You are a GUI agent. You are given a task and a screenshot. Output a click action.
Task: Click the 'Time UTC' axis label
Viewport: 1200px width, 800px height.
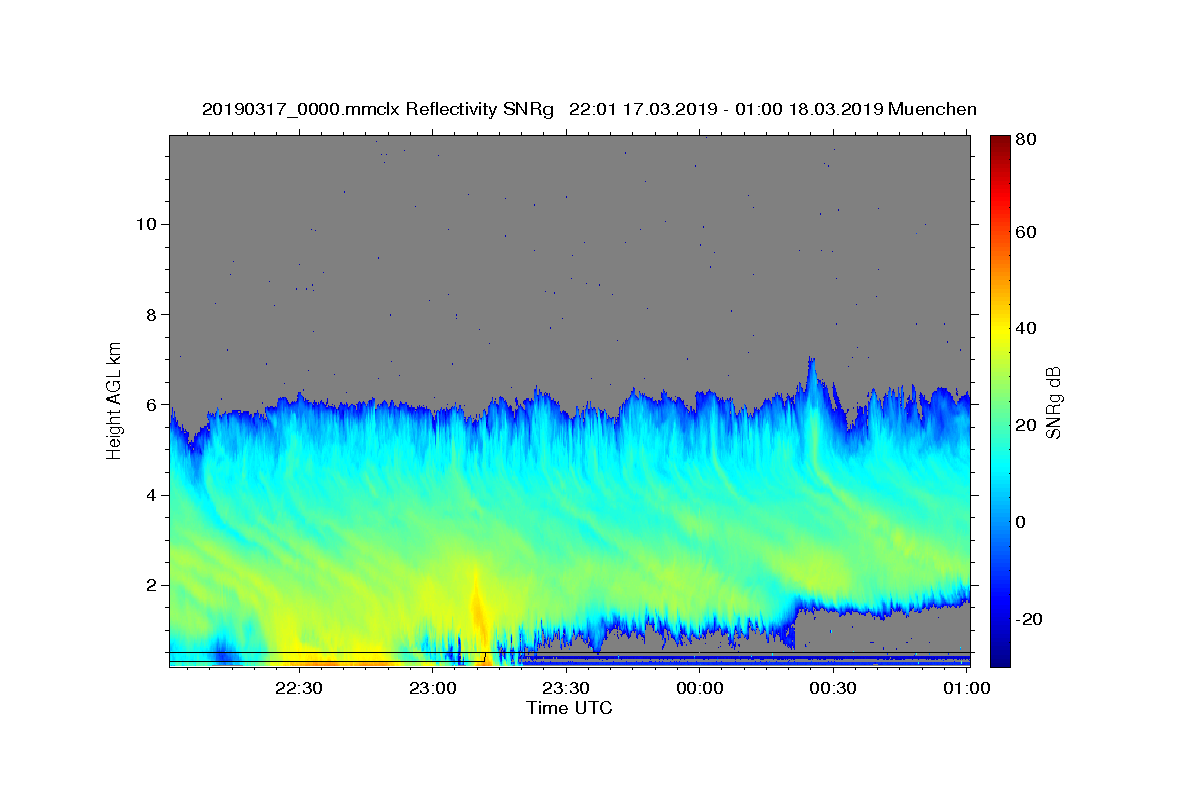click(569, 708)
